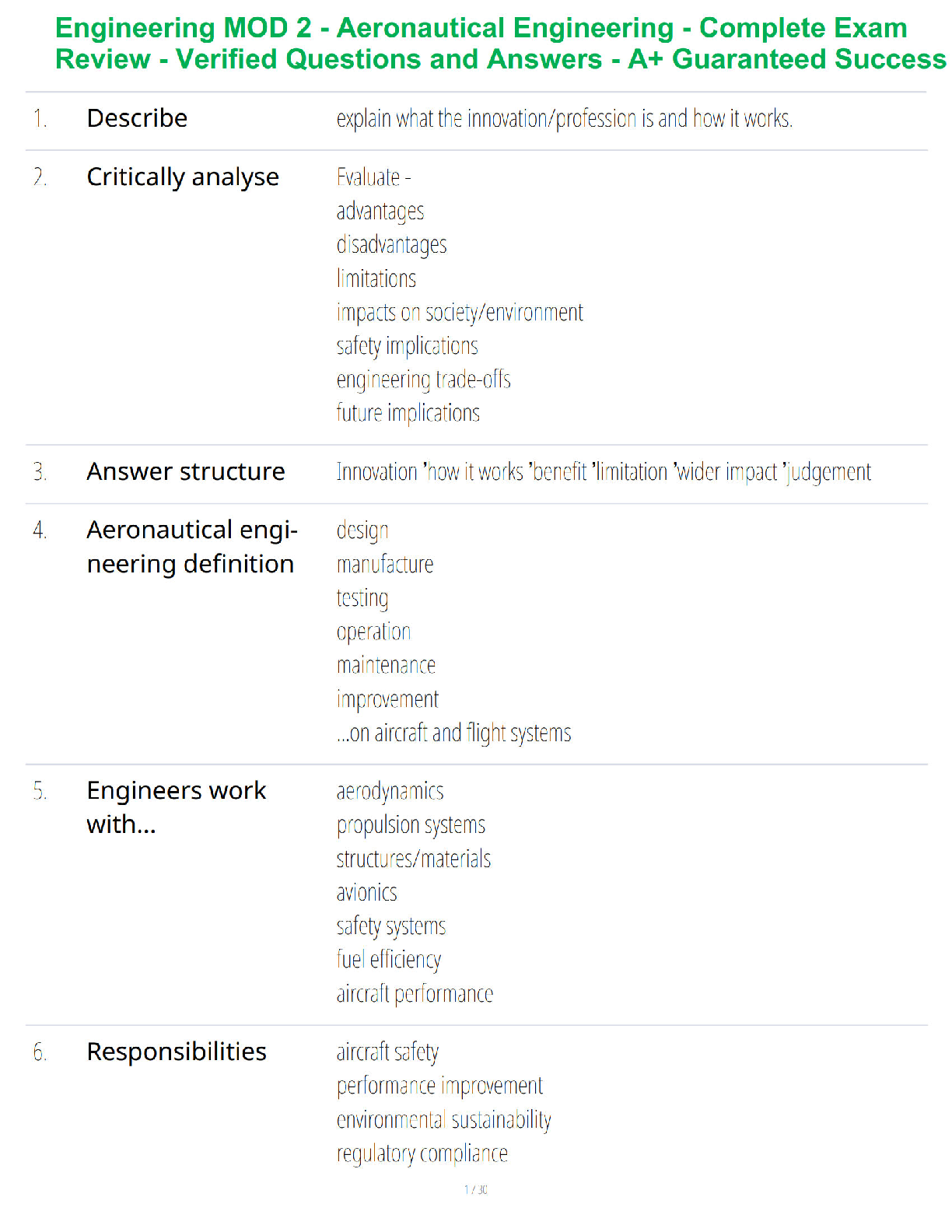Click the definition text explaining the innovation/profession
Screen dimensions: 952x1232
click(565, 119)
